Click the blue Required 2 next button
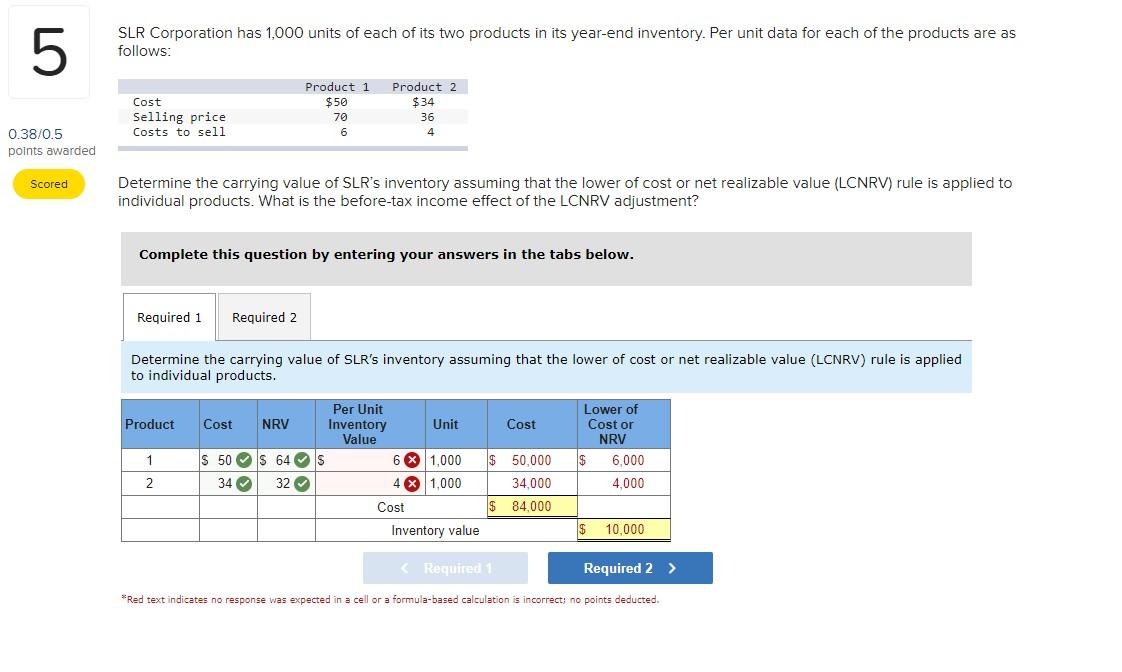This screenshot has height=672, width=1122. (x=630, y=568)
